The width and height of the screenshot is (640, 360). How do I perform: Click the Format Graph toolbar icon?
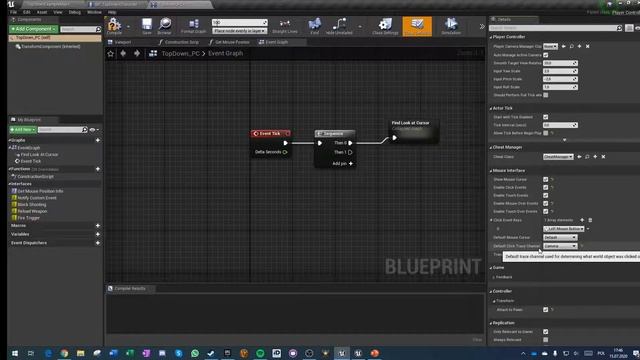click(193, 26)
